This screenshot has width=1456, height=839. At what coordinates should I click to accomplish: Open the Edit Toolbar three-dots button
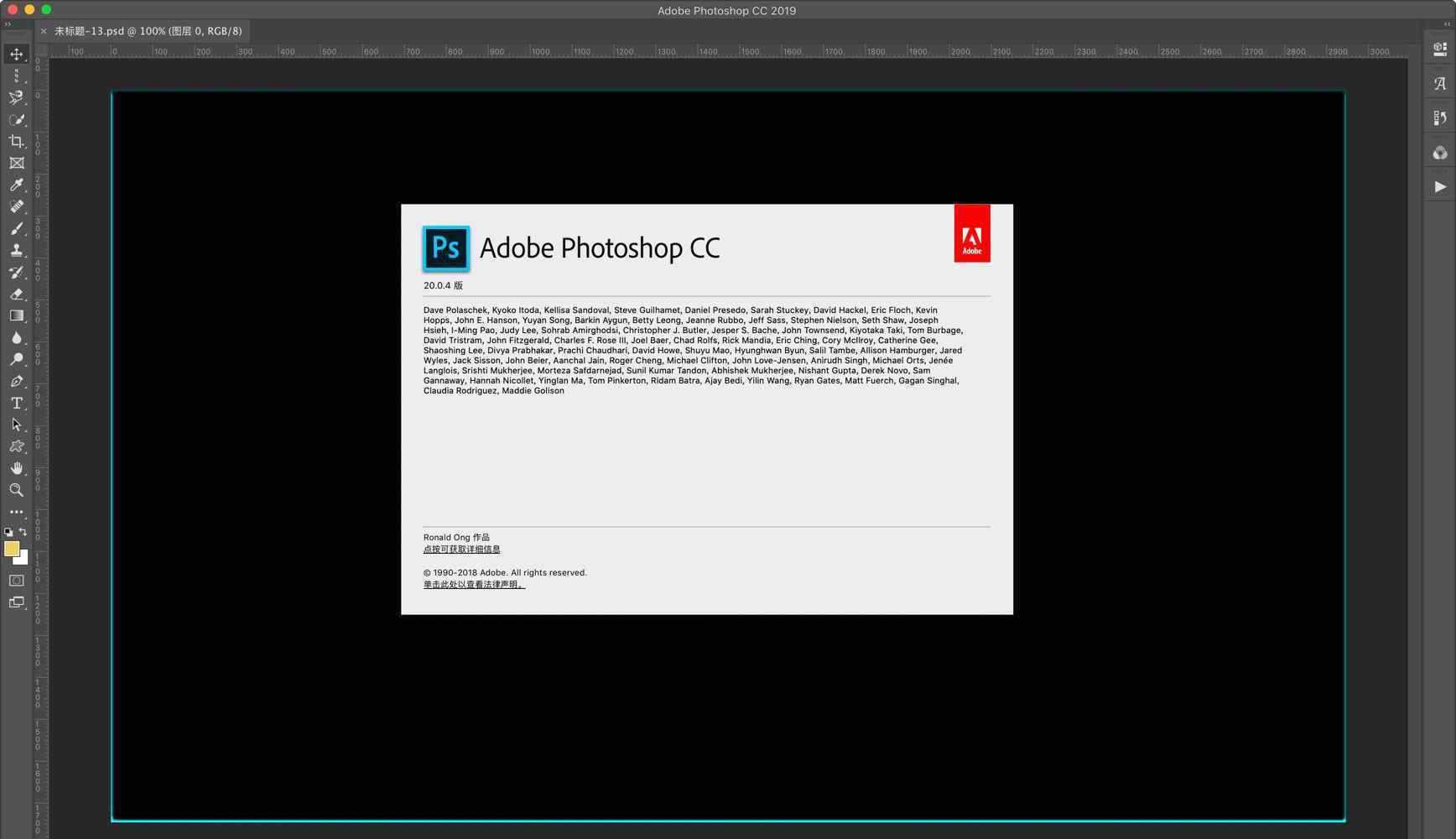pos(16,512)
